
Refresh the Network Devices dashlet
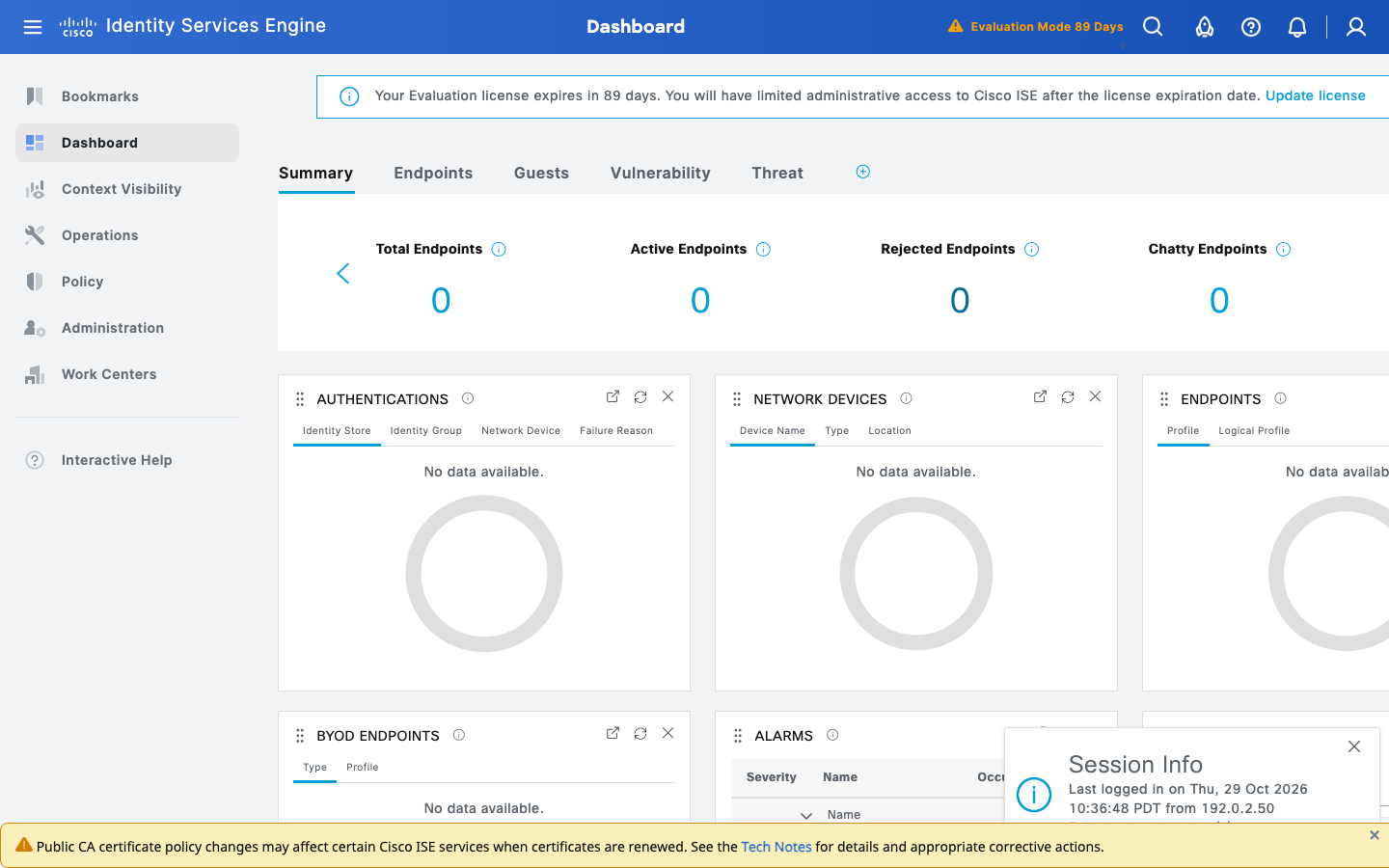click(x=1068, y=396)
